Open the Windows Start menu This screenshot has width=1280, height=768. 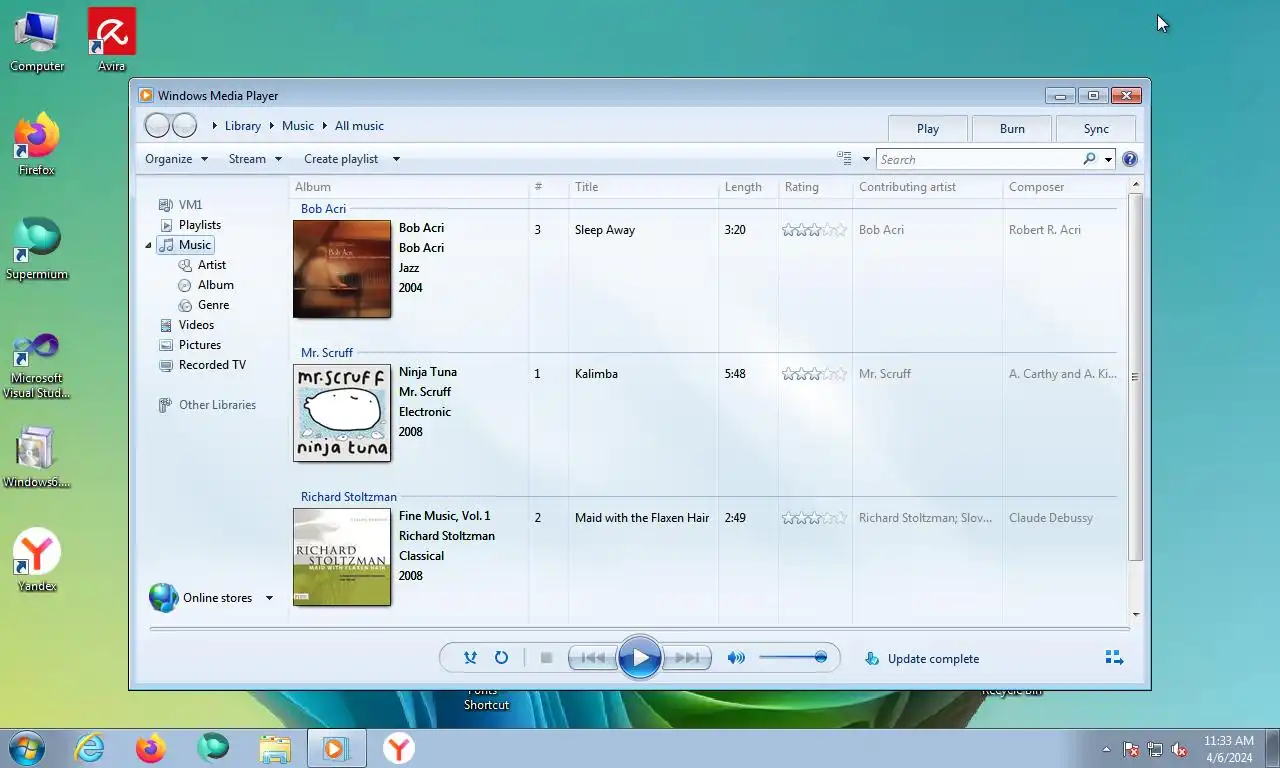26,748
